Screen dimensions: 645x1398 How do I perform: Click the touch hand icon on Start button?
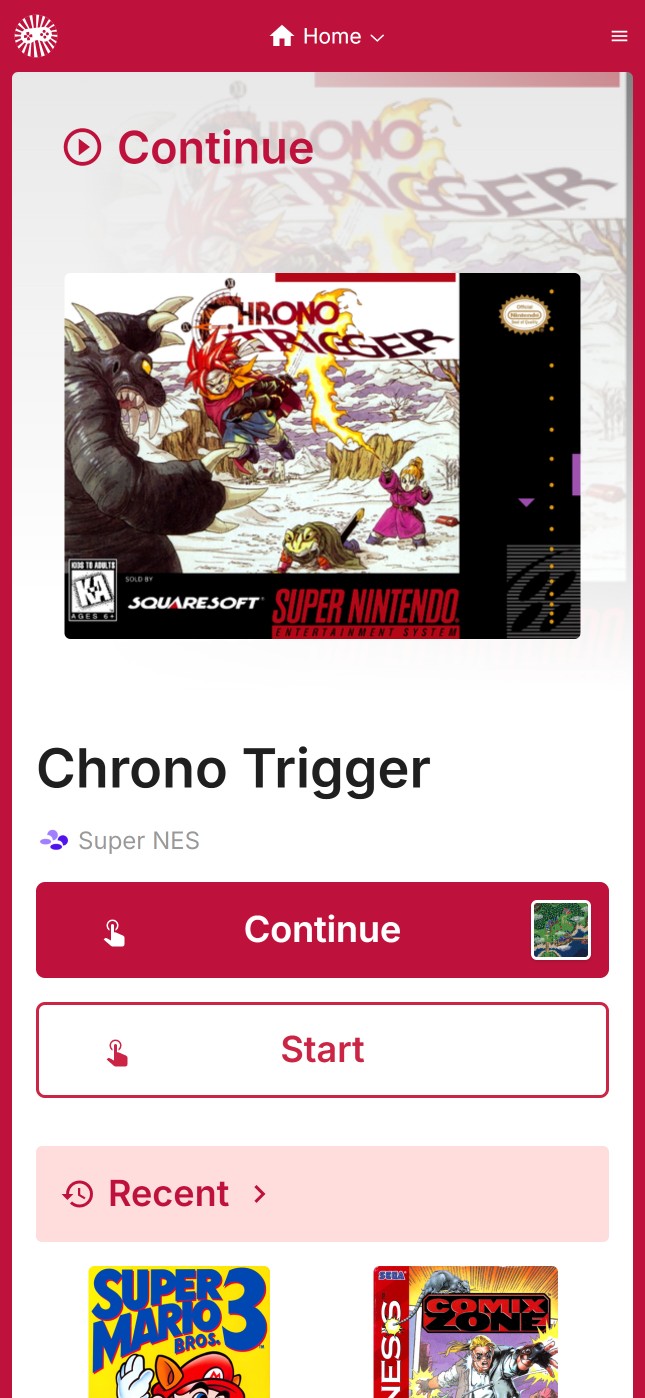tap(117, 1052)
